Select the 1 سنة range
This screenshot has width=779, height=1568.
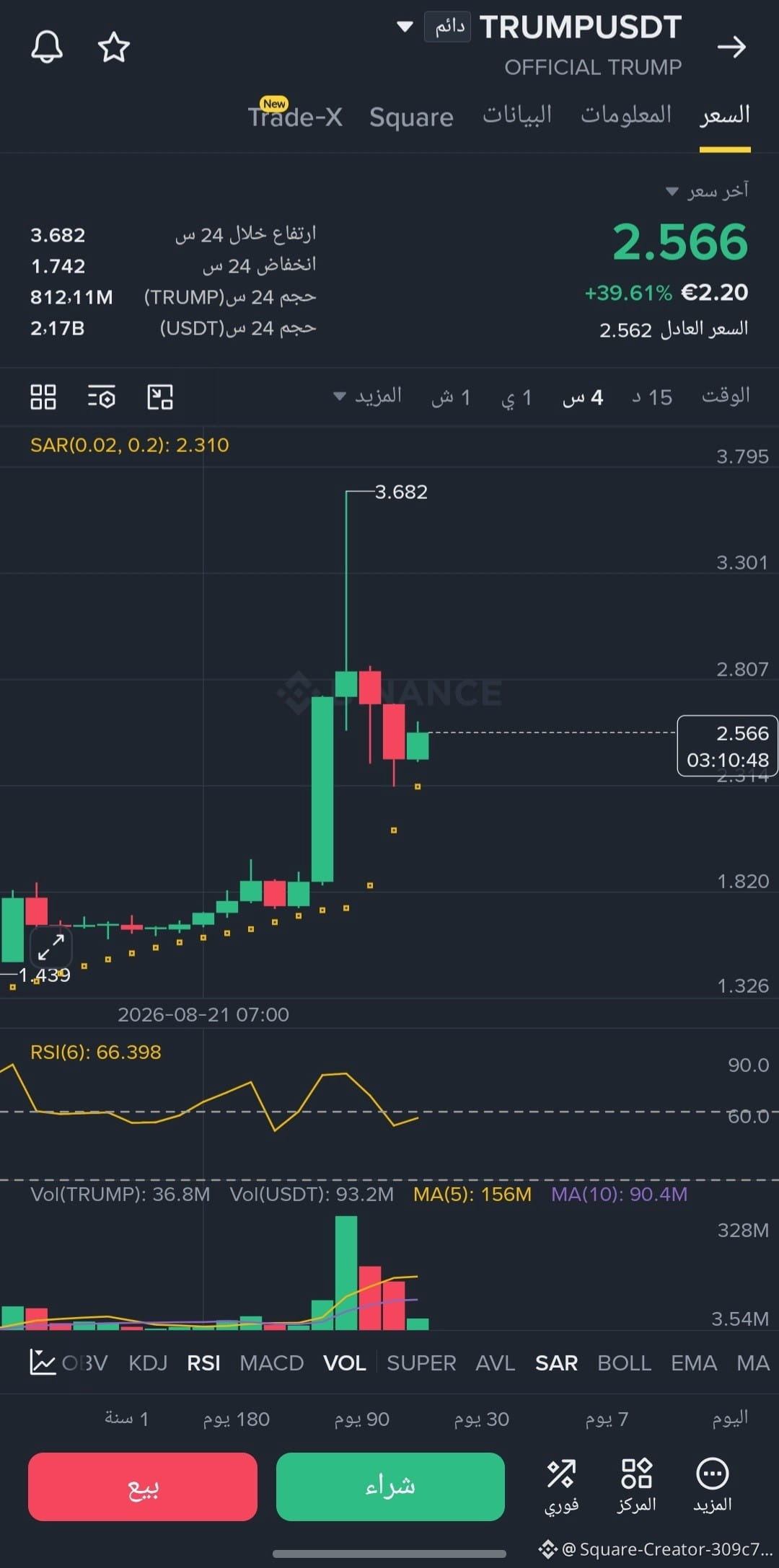coord(126,1419)
